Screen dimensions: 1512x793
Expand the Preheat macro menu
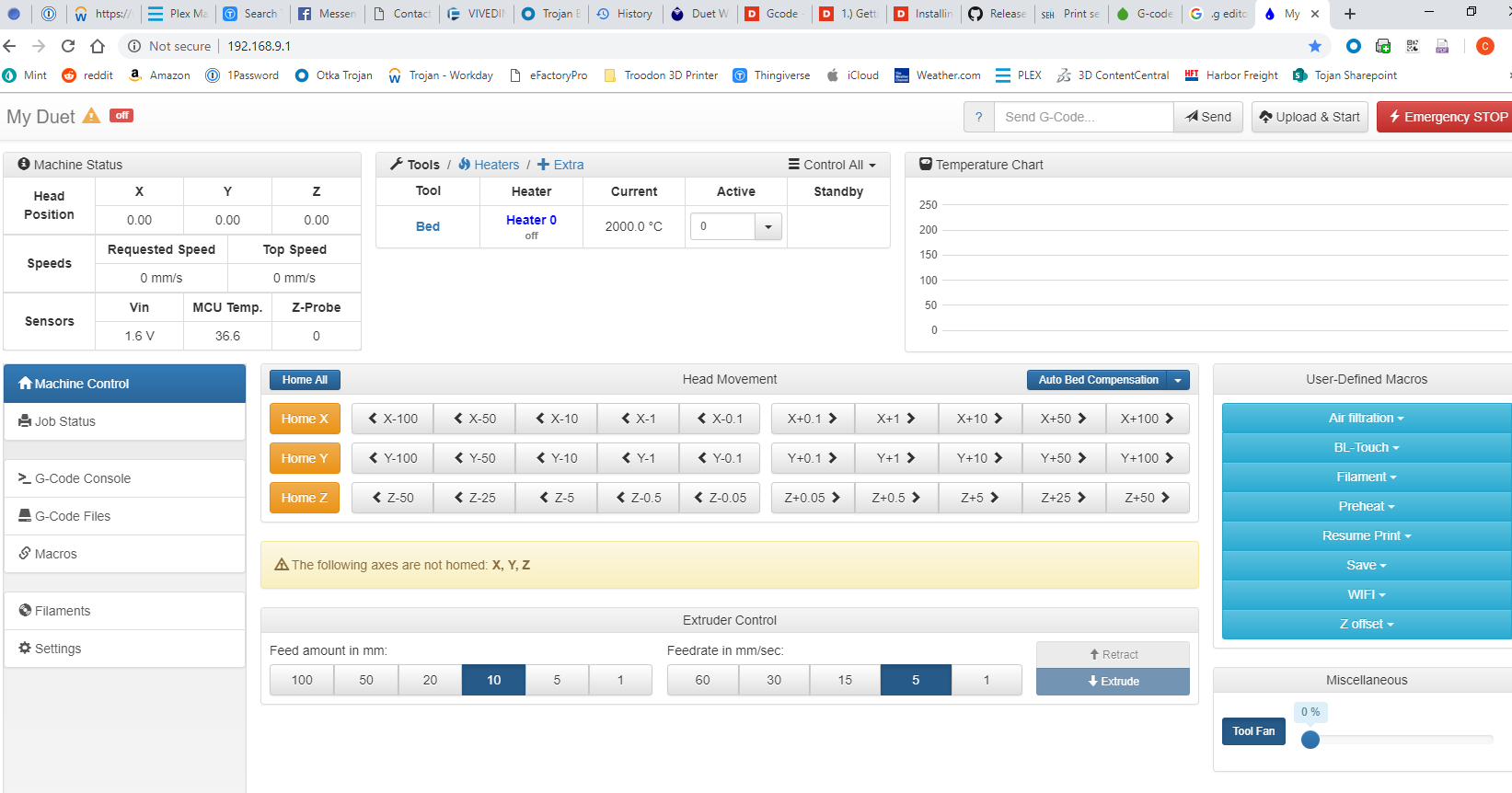coord(1367,506)
